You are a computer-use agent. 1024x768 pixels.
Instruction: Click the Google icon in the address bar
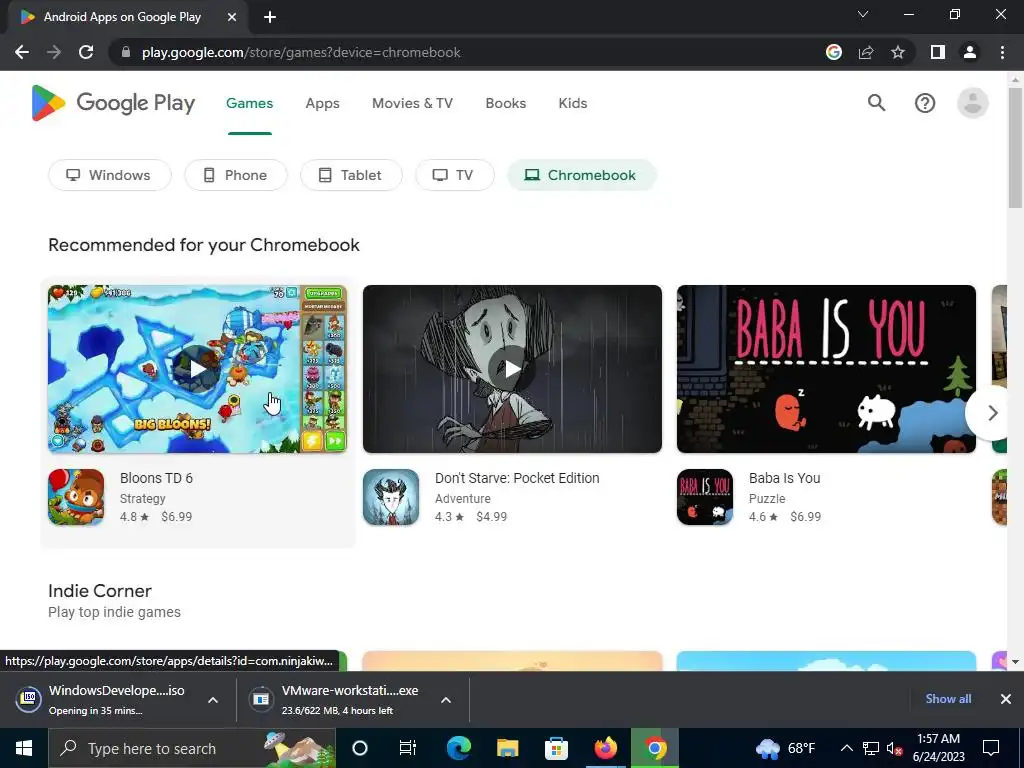point(834,52)
